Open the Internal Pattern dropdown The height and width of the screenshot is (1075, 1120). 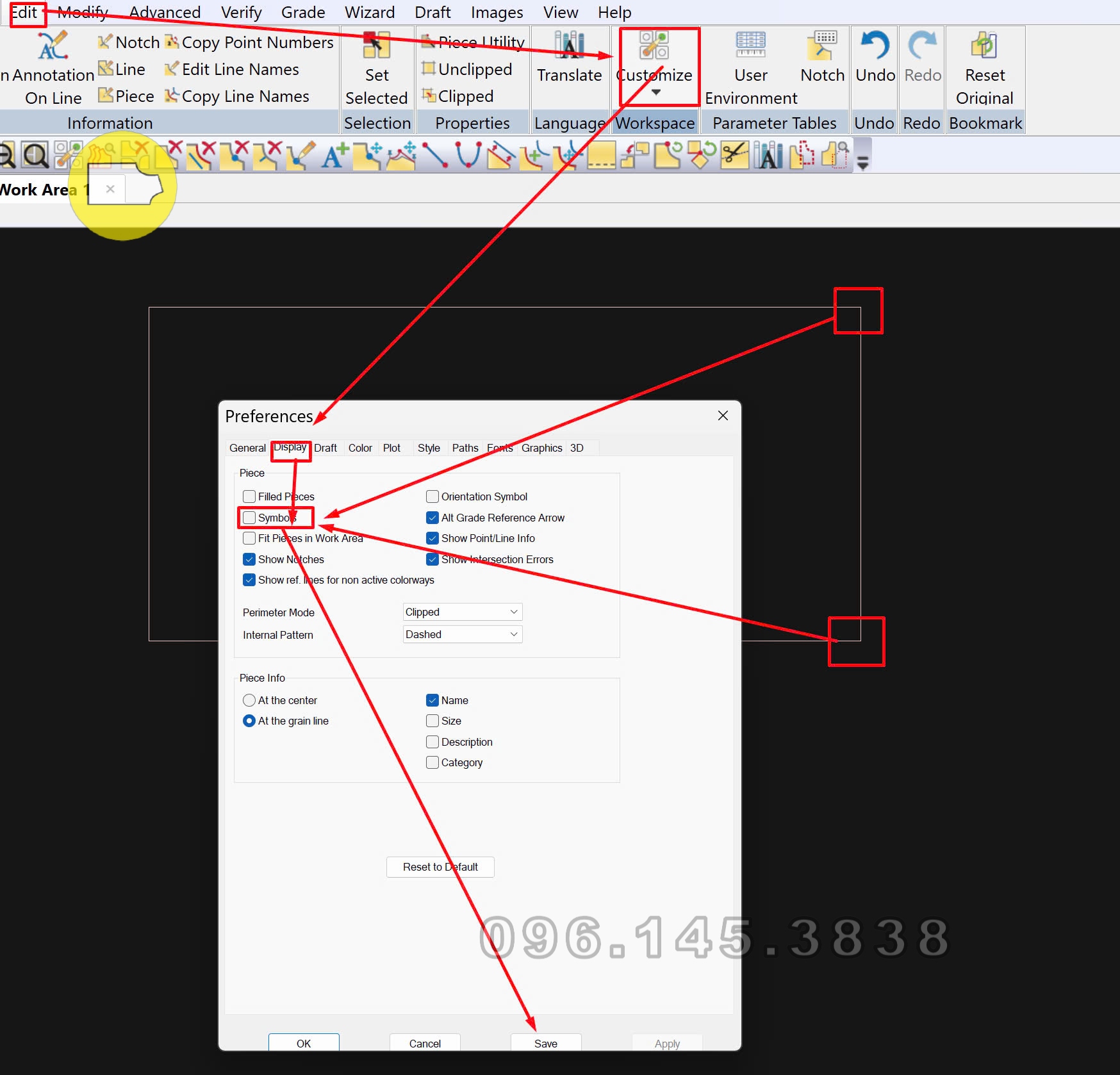[462, 634]
